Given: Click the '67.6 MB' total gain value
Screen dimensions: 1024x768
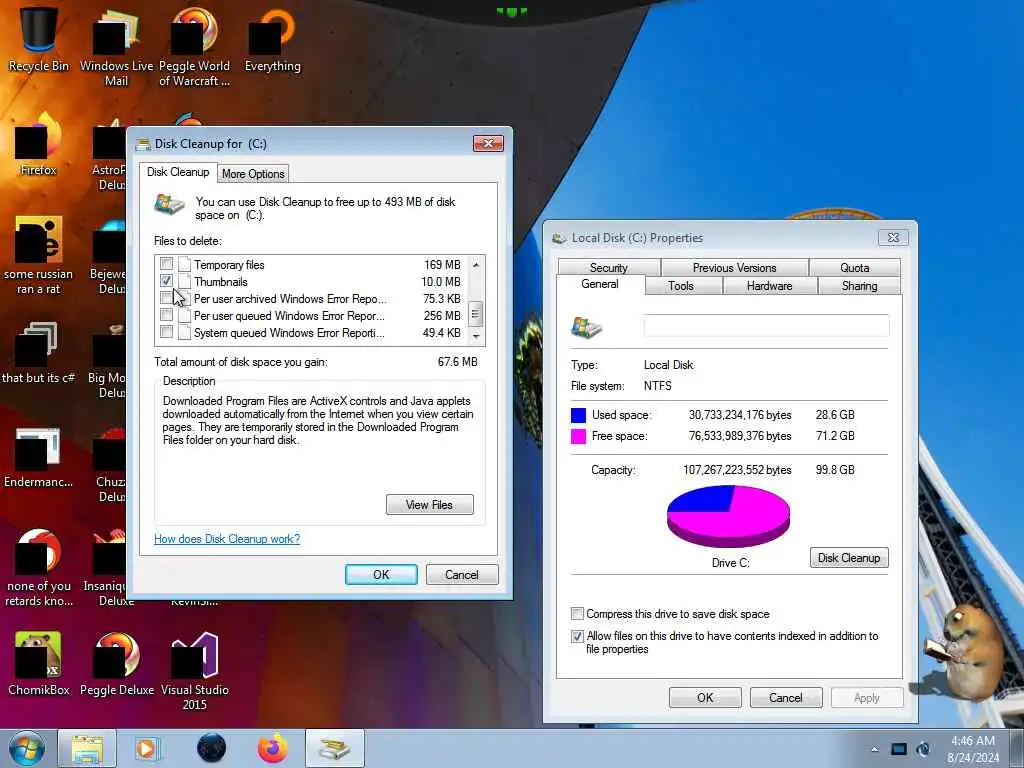Looking at the screenshot, I should (457, 361).
